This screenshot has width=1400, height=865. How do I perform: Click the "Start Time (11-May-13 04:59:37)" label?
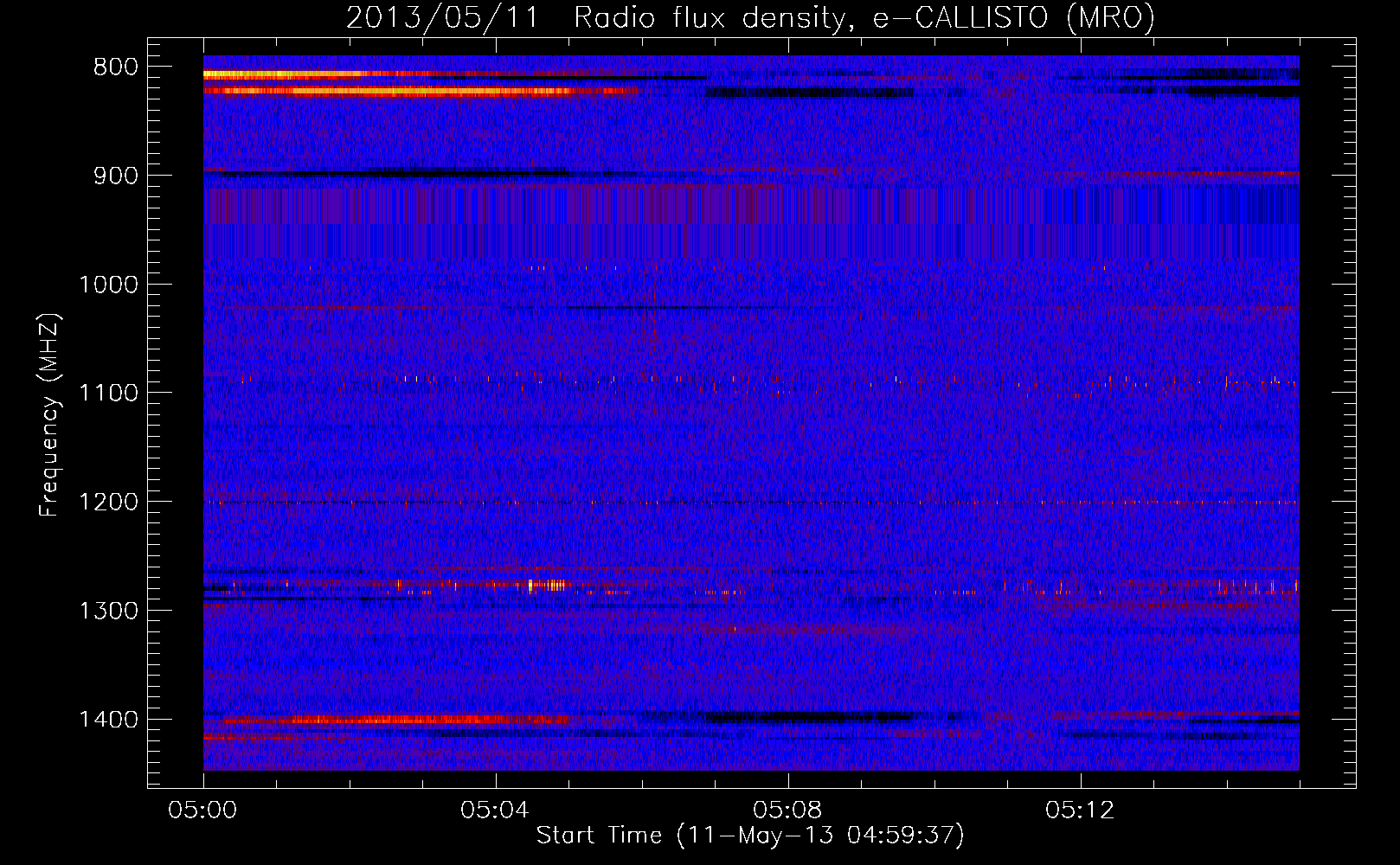[750, 836]
